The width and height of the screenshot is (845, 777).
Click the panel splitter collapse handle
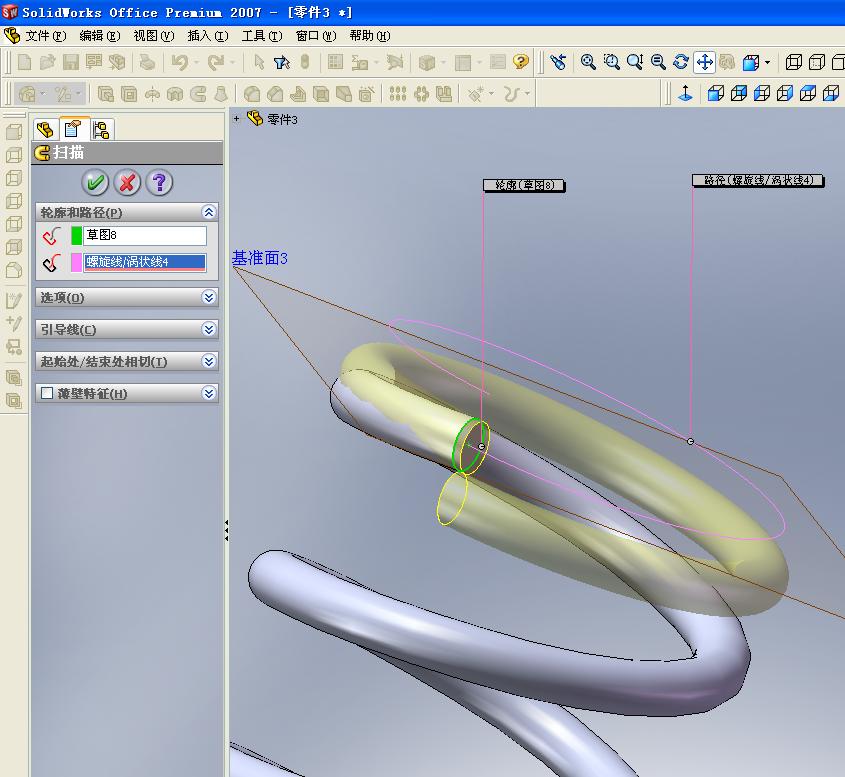pos(226,531)
